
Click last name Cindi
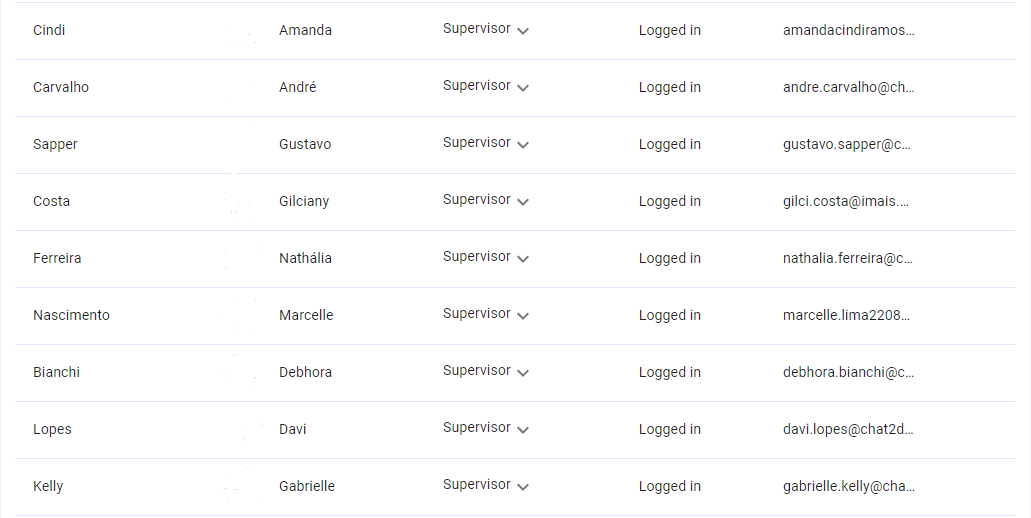(49, 30)
